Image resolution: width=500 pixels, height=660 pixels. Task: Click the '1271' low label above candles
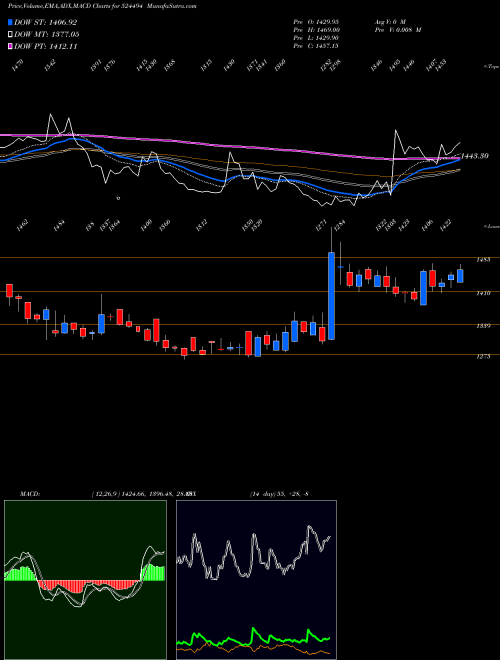(x=322, y=227)
